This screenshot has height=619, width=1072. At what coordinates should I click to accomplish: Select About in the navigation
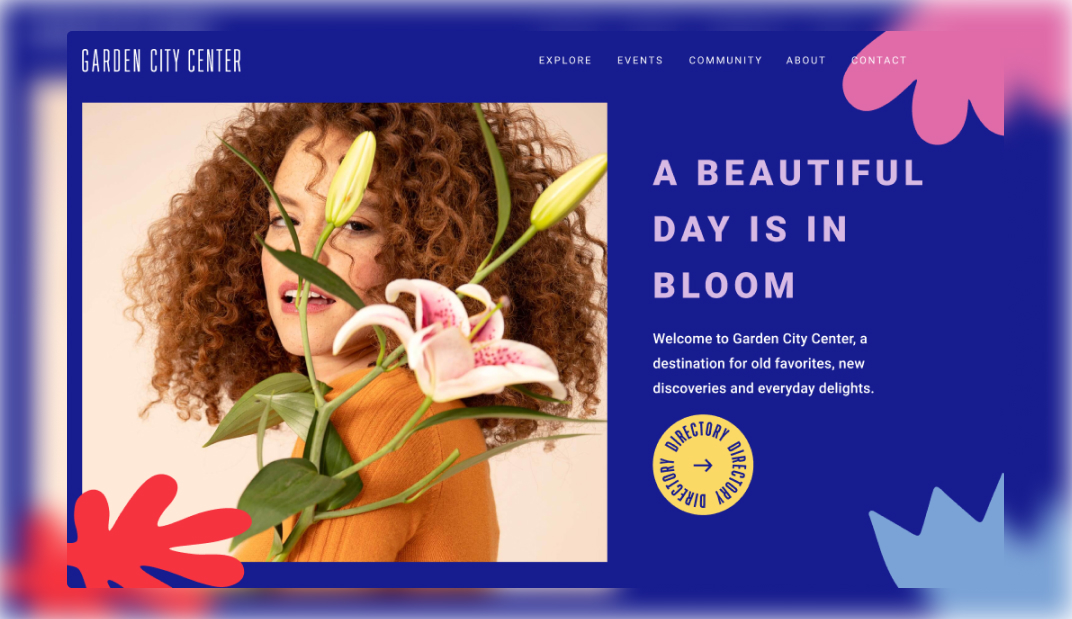pyautogui.click(x=805, y=60)
